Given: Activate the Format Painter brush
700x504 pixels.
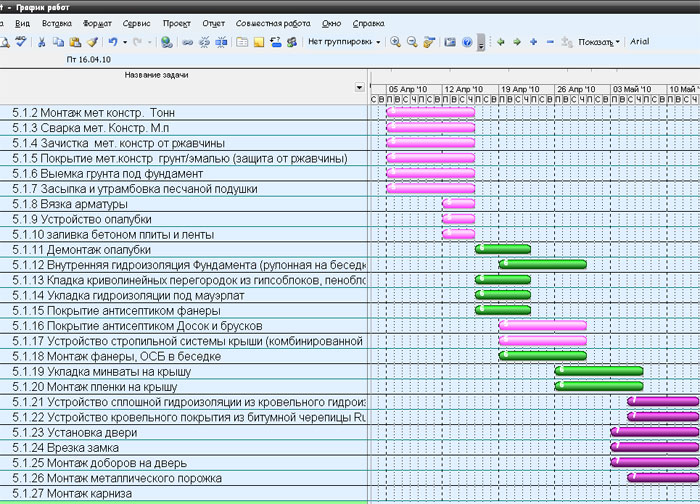Looking at the screenshot, I should 92,42.
